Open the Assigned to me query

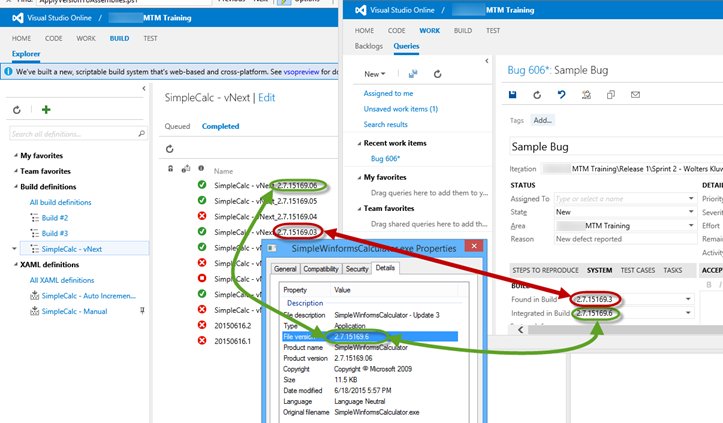point(388,93)
